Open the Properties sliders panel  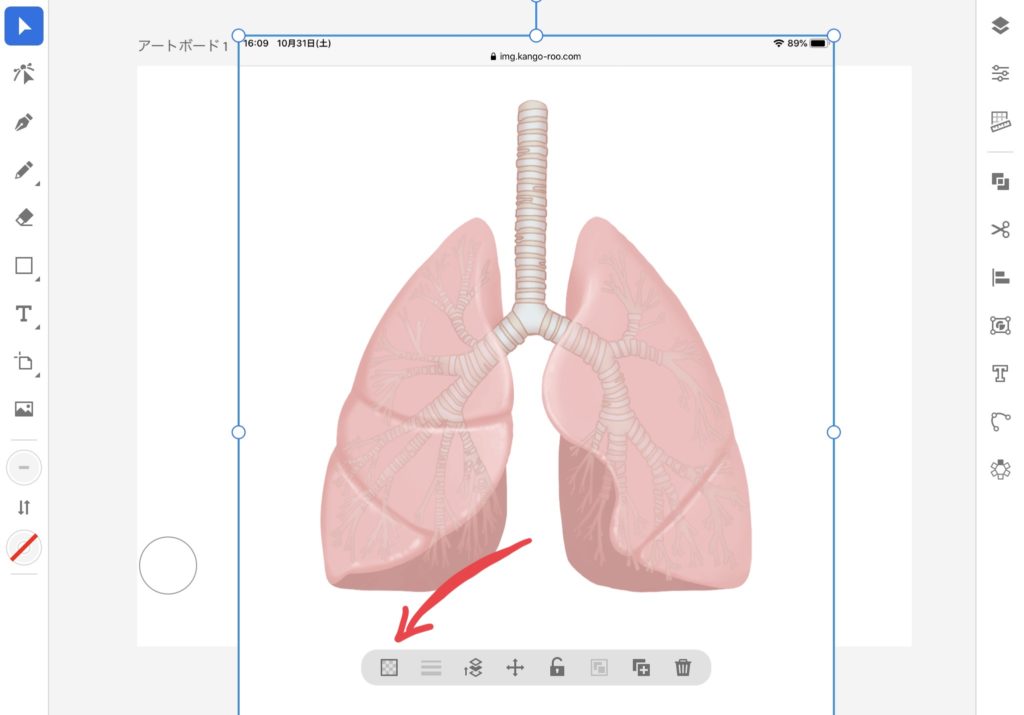1000,73
